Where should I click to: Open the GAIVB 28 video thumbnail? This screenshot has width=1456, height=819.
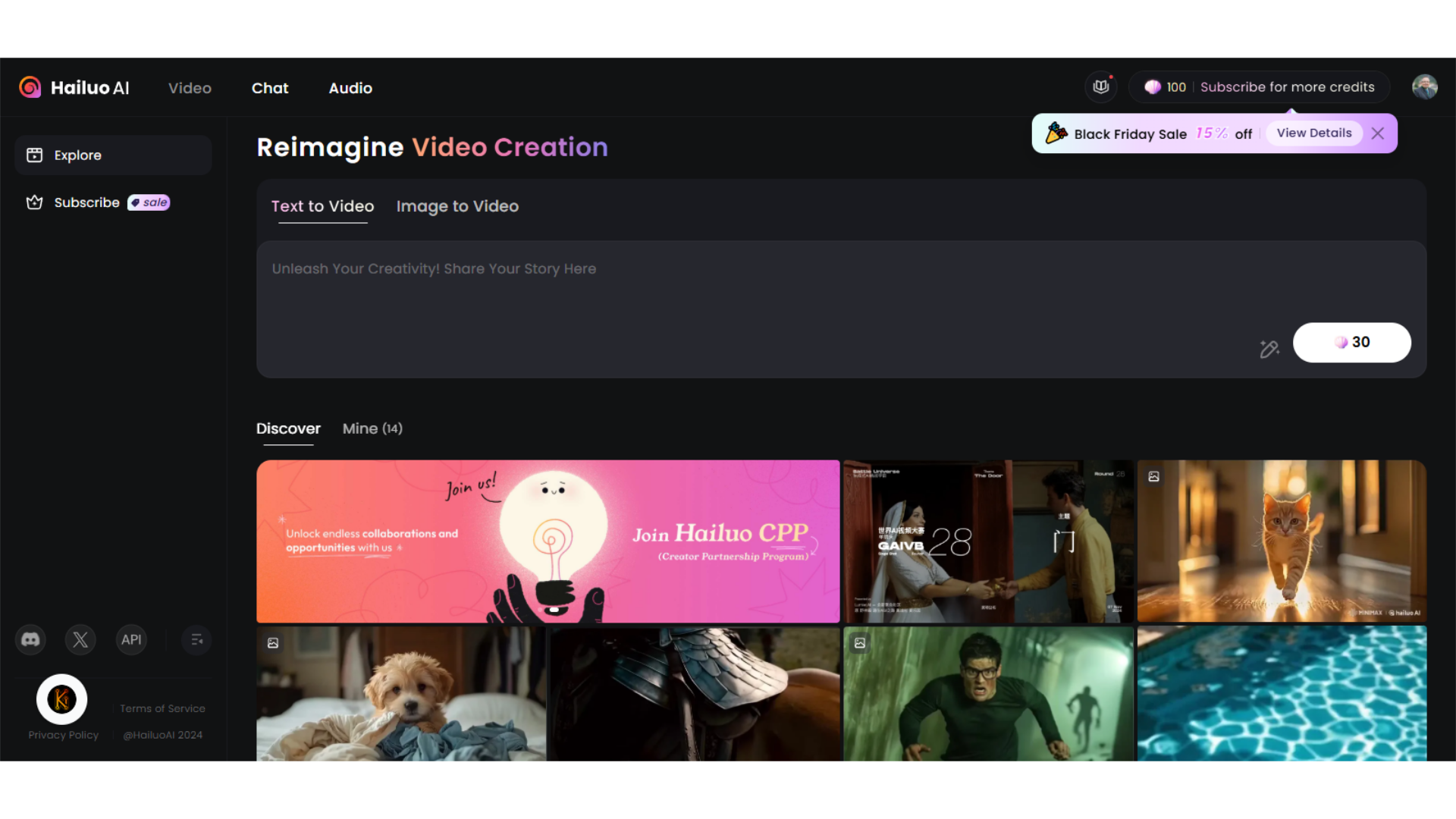988,541
